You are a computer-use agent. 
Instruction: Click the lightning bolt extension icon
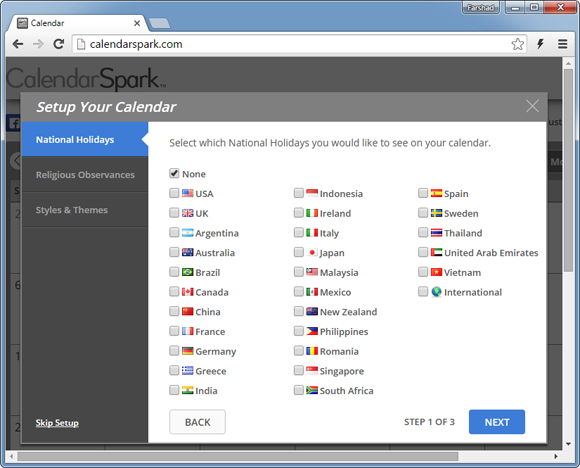point(540,44)
